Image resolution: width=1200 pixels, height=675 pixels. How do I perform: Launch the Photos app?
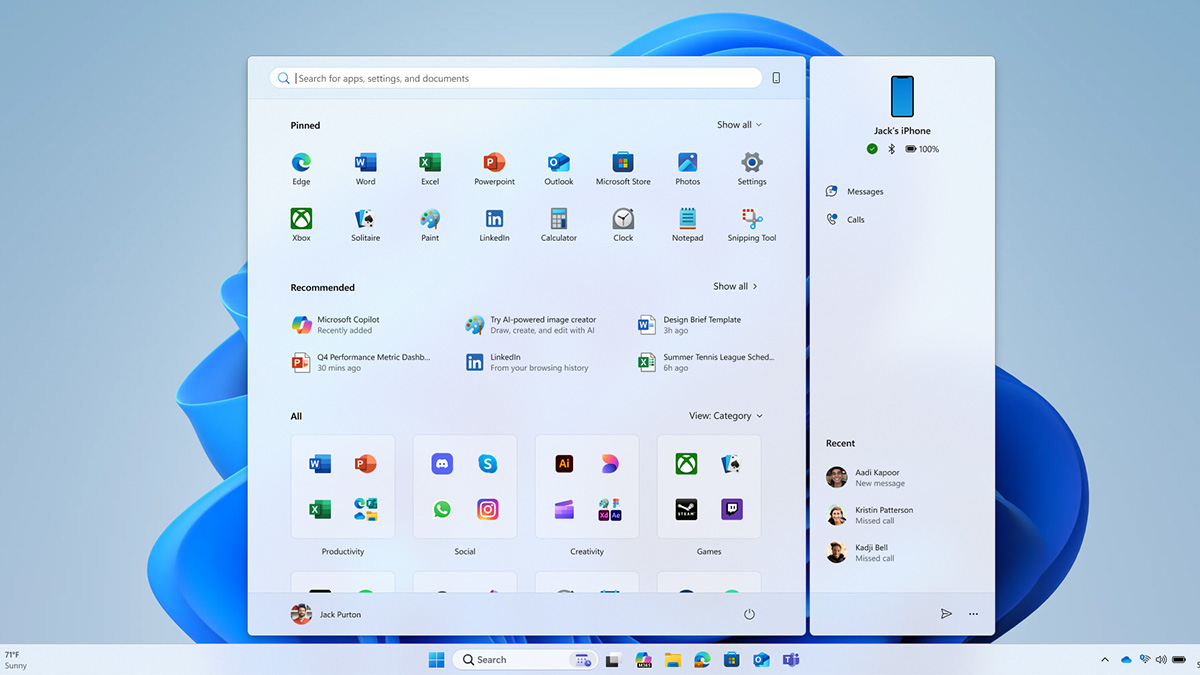coord(687,168)
